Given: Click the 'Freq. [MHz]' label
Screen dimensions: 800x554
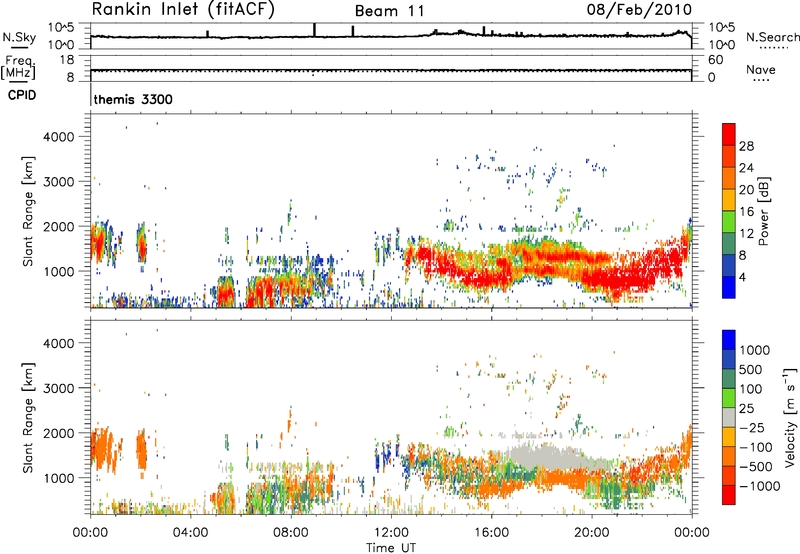Looking at the screenshot, I should 18,68.
